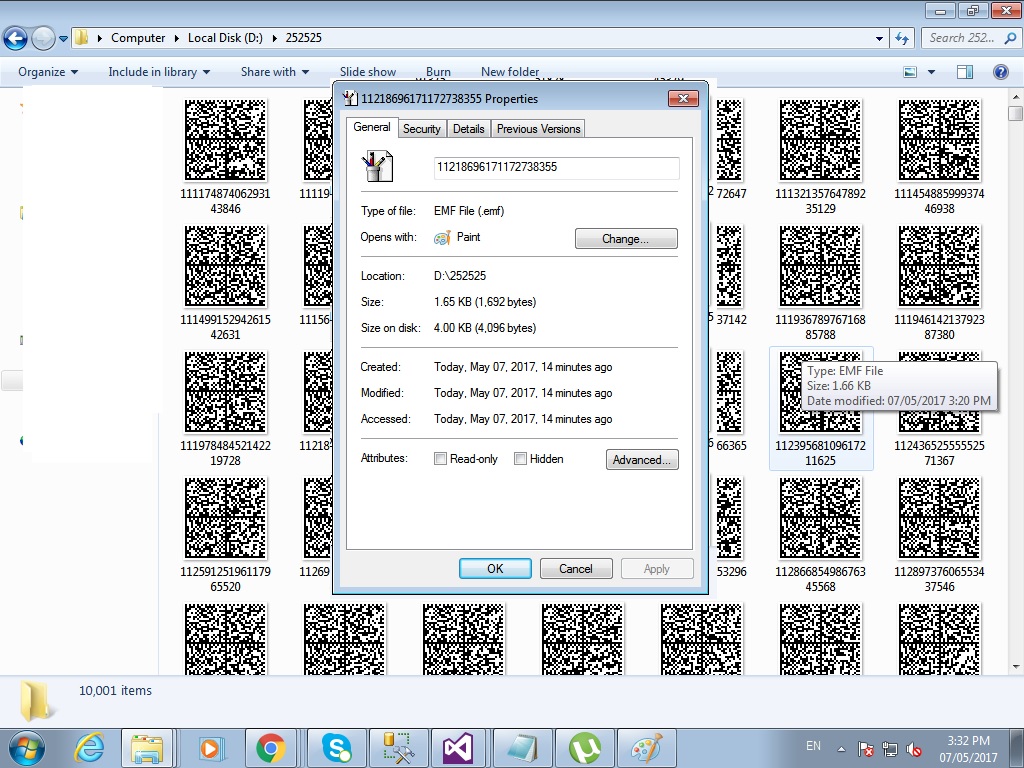Viewport: 1024px width, 768px height.
Task: Confirm the Properties dialog with OK
Action: (495, 569)
